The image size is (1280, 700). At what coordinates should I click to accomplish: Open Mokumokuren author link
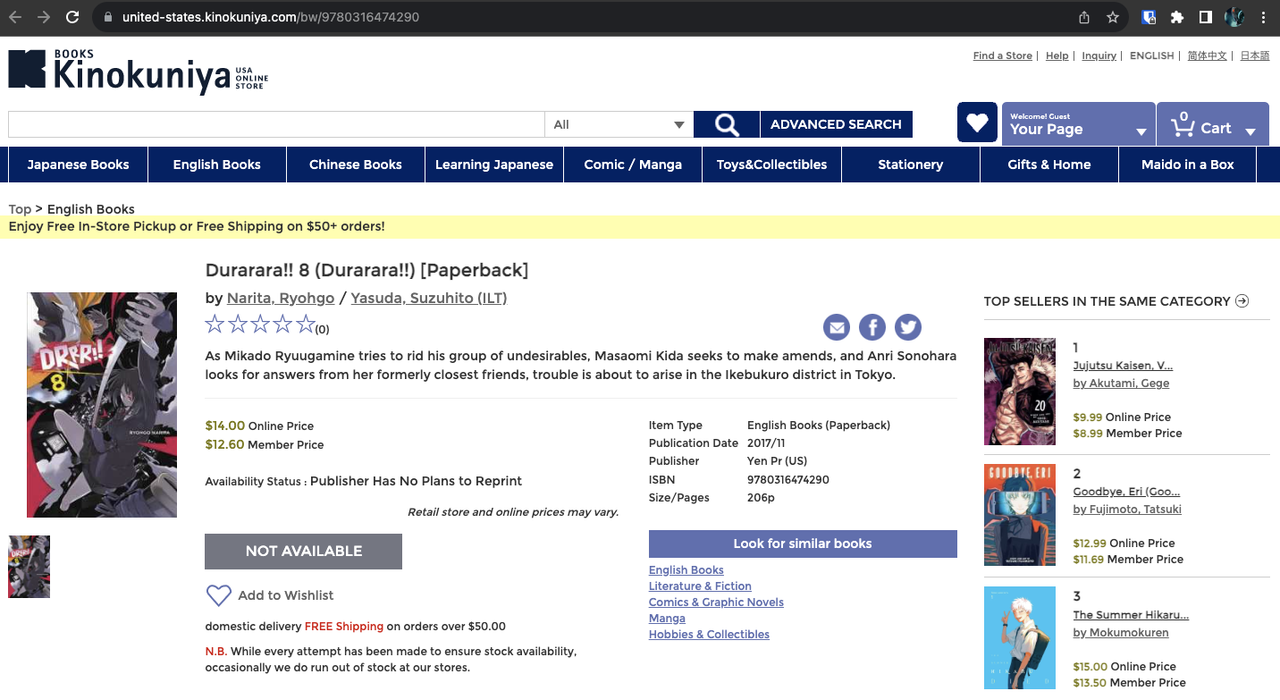(x=1121, y=632)
